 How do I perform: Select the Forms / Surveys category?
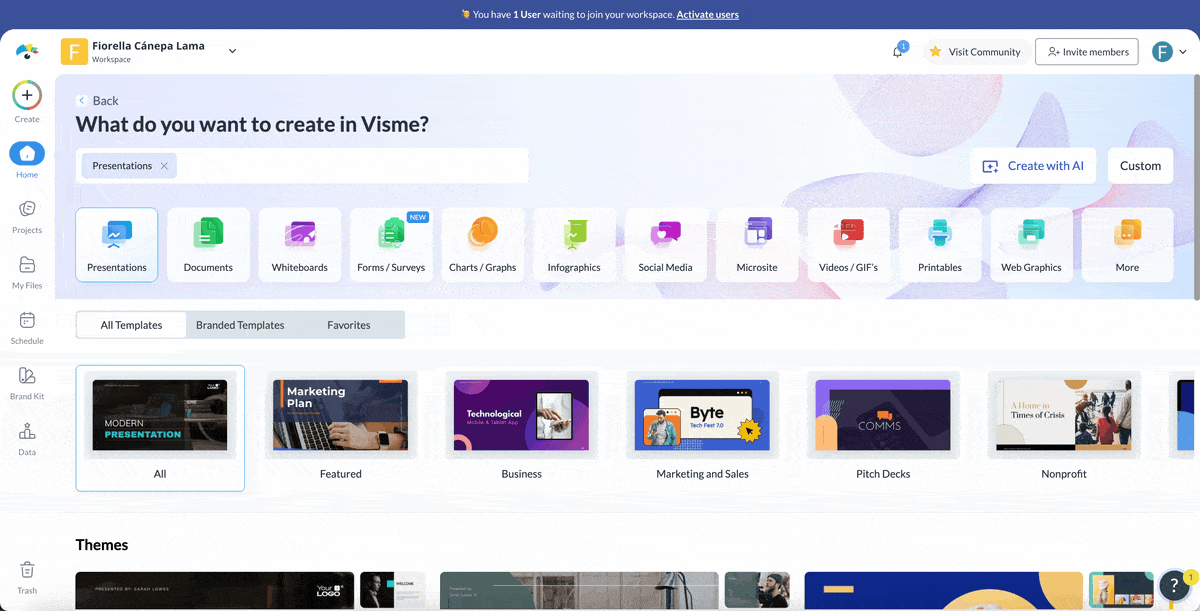[x=391, y=245]
